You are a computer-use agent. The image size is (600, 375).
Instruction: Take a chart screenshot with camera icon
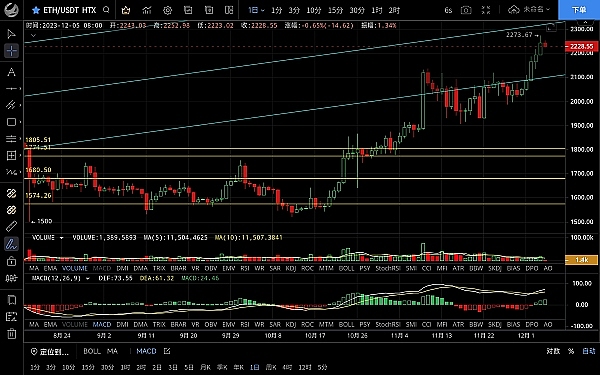point(466,10)
